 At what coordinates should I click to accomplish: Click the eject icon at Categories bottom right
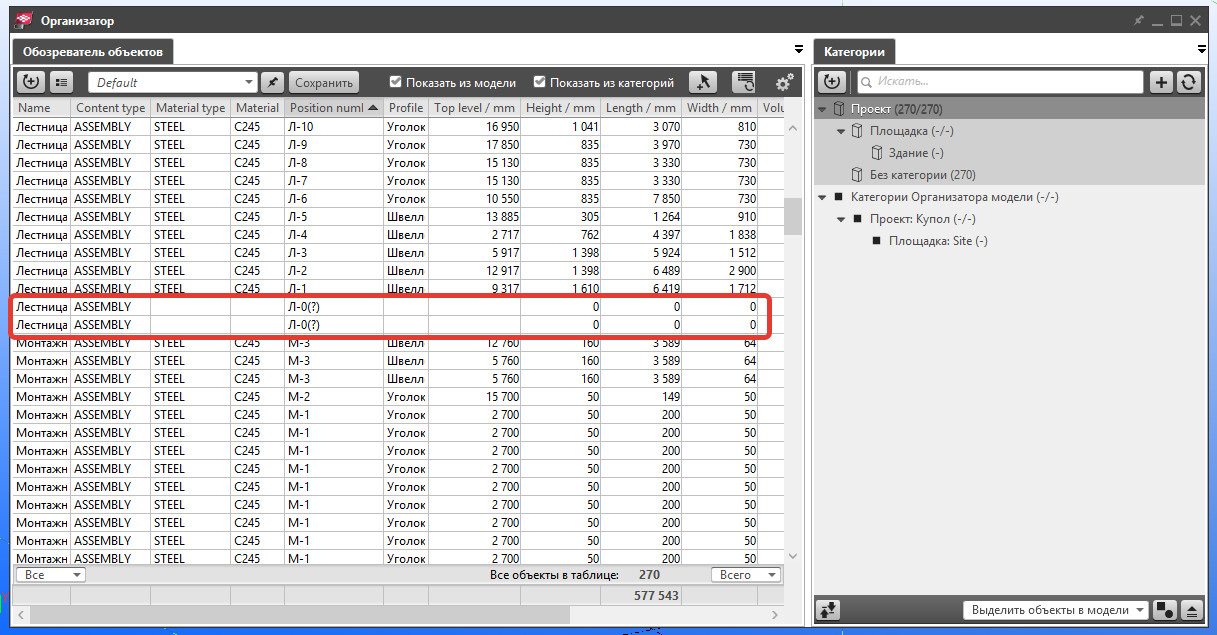pos(1191,610)
